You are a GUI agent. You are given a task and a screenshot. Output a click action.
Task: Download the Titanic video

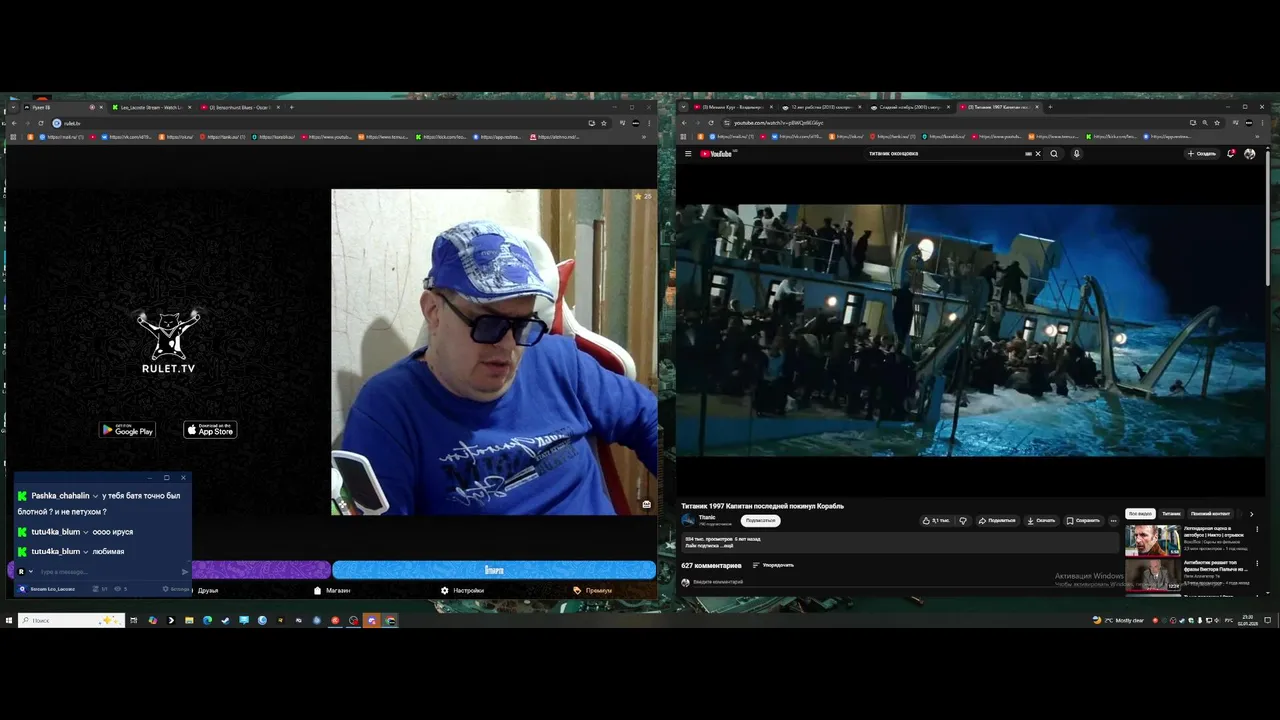(x=1042, y=520)
